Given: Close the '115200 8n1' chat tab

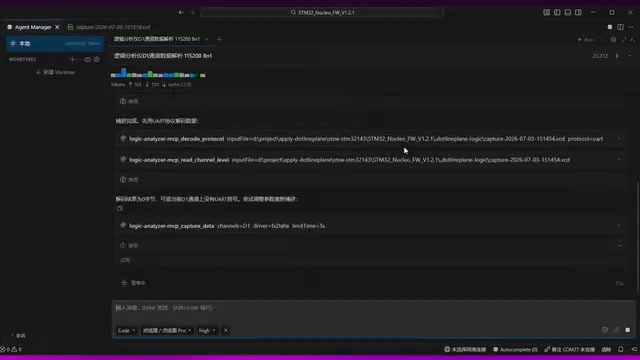Looking at the screenshot, I should [207, 39].
